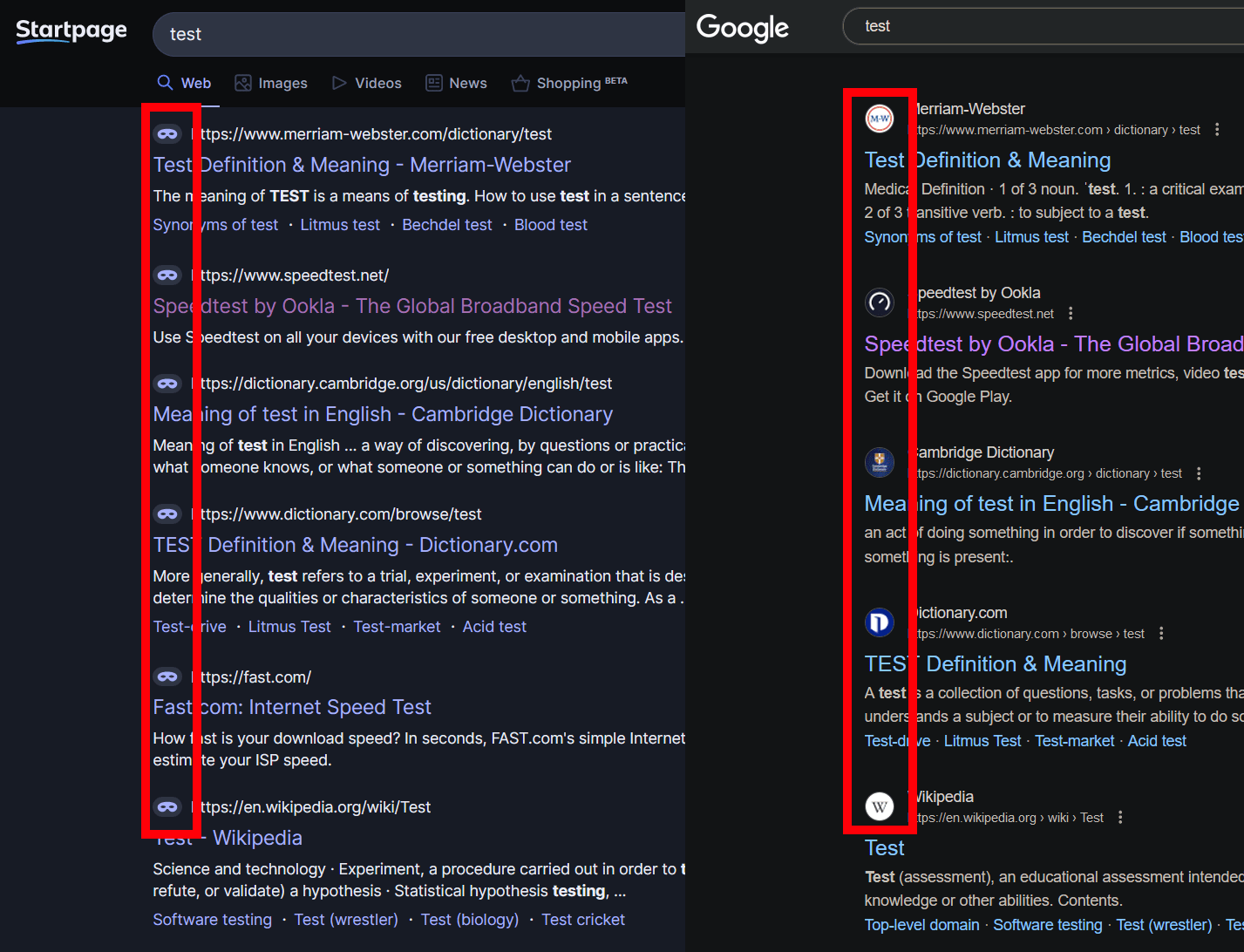The image size is (1244, 952).
Task: Click 'Litmus test' under Startpage's Merriam-Webster result
Action: click(x=340, y=225)
